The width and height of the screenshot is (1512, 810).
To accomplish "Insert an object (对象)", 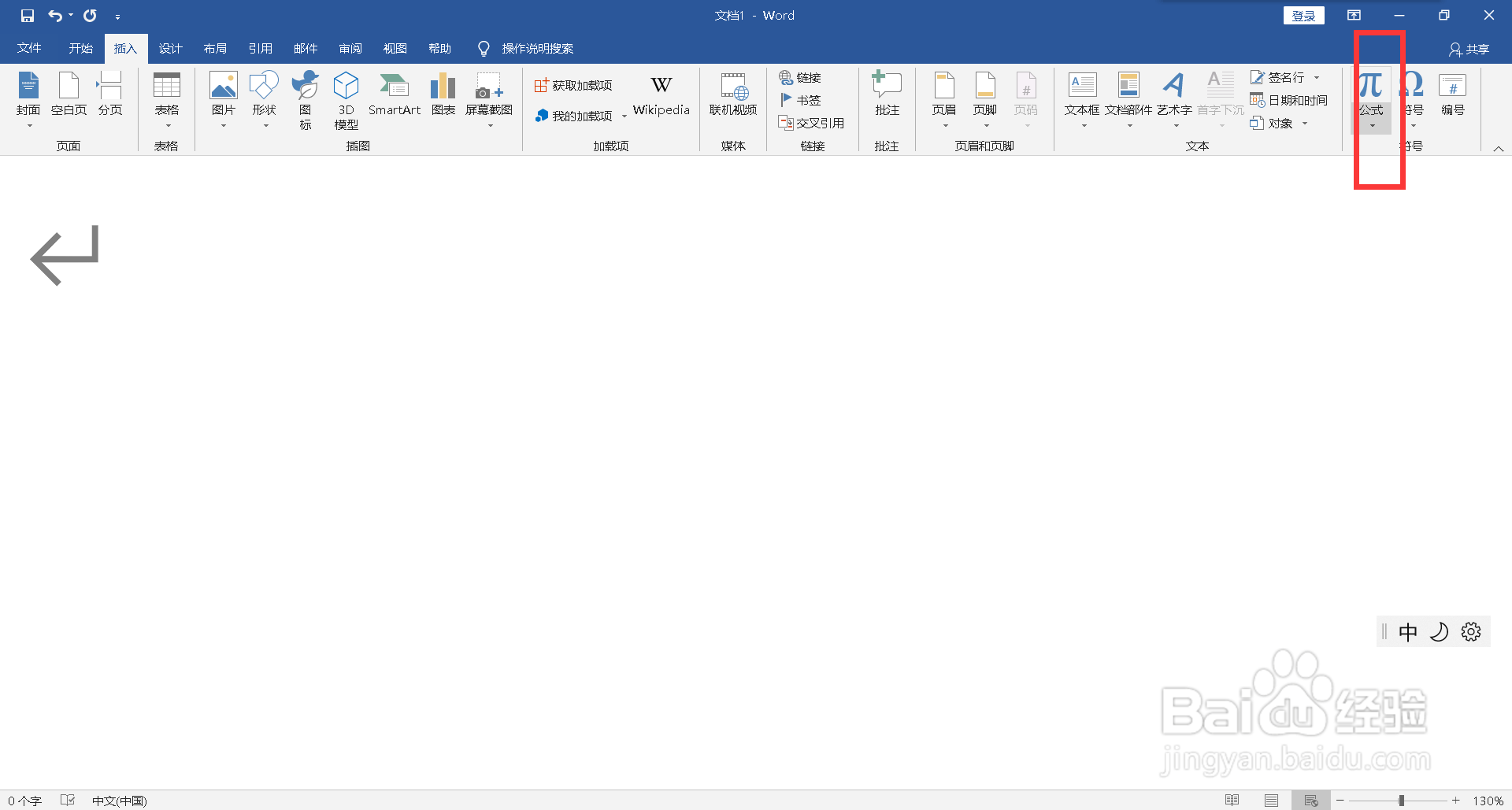I will (1271, 123).
